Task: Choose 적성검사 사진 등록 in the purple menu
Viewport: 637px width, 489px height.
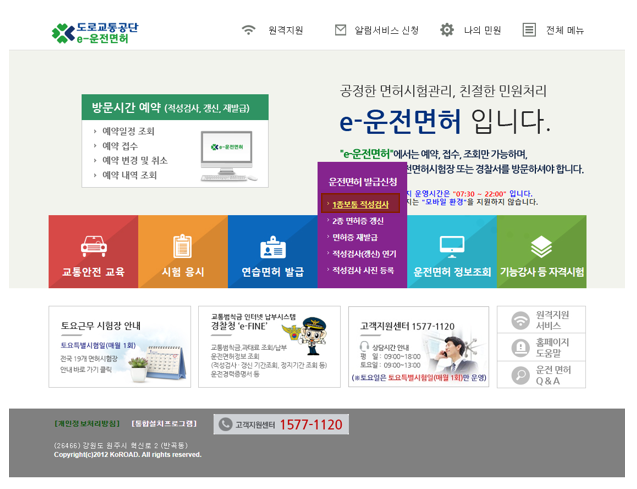Action: coord(363,270)
